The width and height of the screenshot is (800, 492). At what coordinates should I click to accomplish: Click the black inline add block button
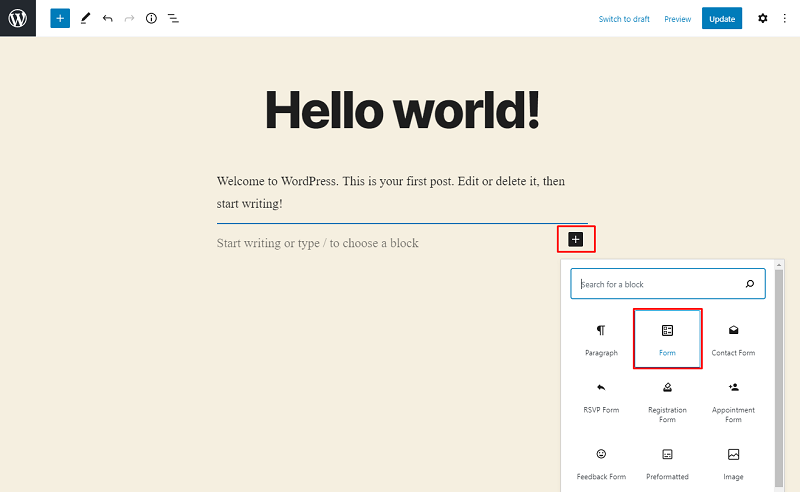pyautogui.click(x=576, y=239)
